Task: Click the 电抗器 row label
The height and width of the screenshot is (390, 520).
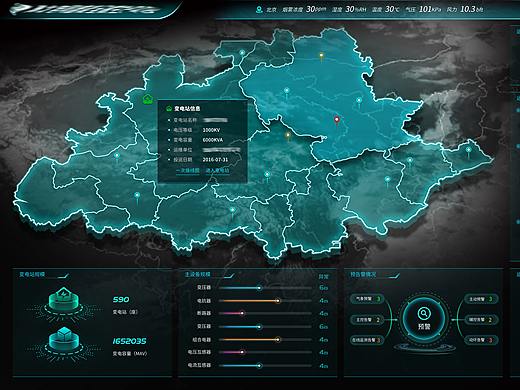Action: click(x=204, y=301)
